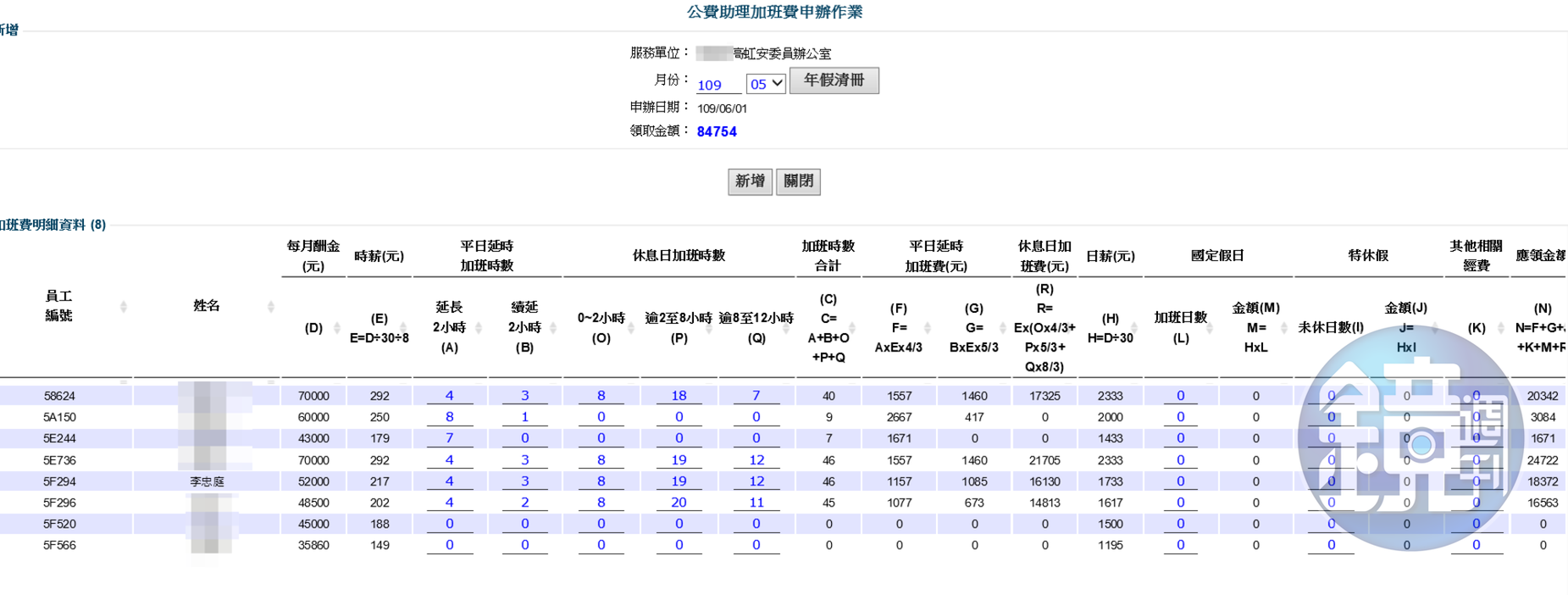Click the 年假清冊 button

834,81
